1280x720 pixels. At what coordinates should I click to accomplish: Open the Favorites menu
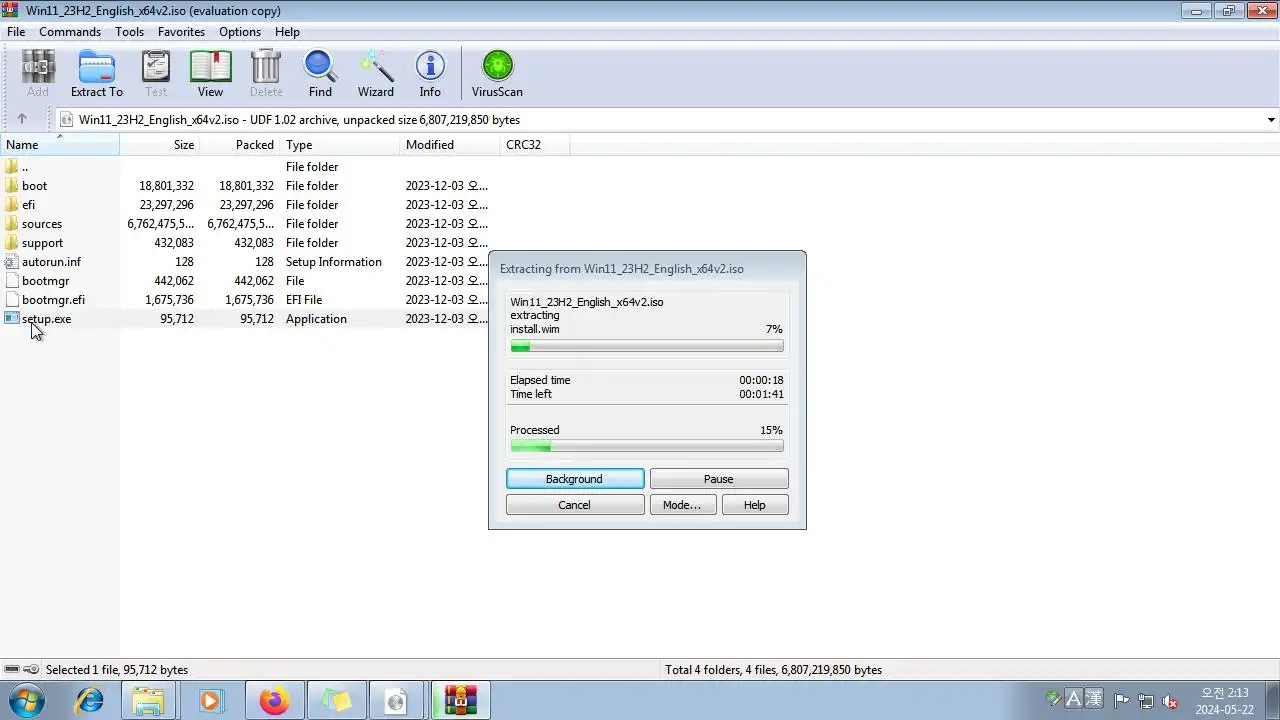(181, 31)
